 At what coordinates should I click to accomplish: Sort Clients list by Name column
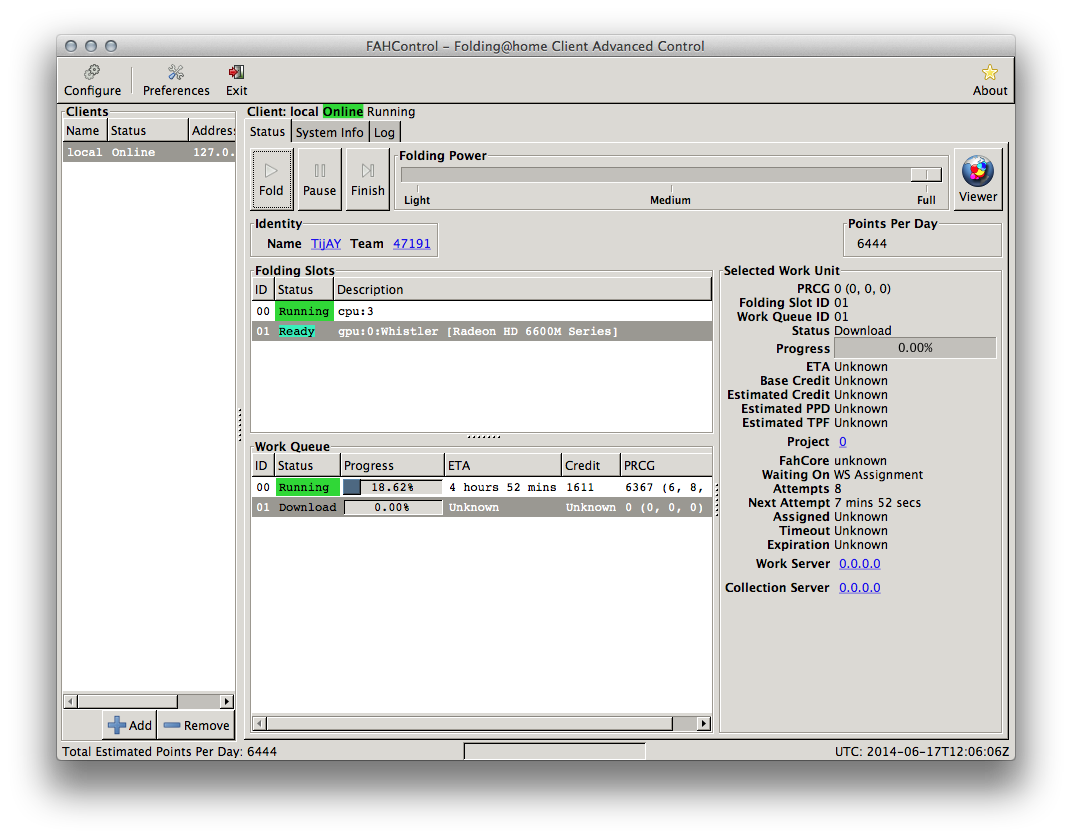[x=85, y=130]
